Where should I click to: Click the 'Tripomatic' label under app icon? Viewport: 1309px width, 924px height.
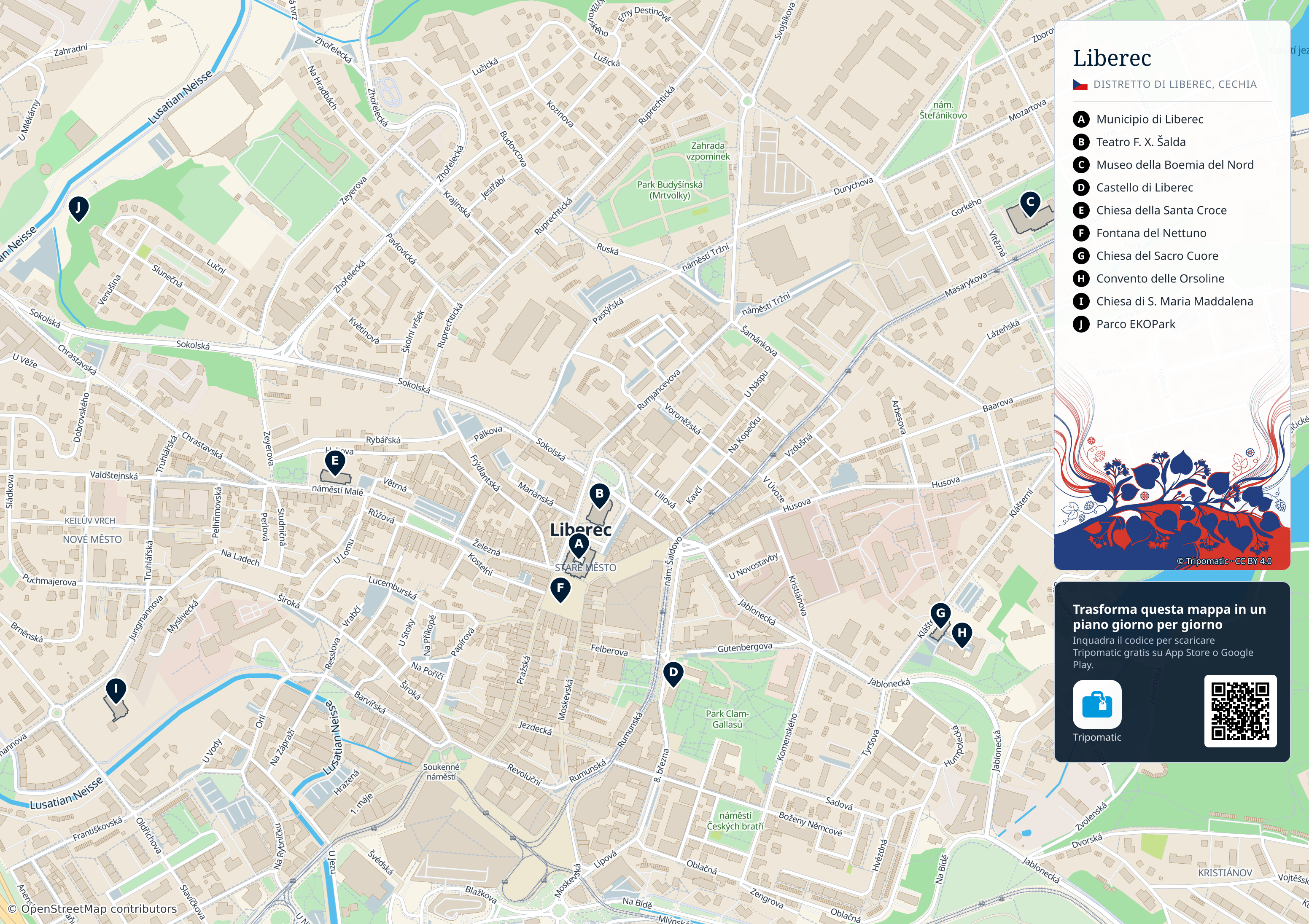pos(1097,737)
